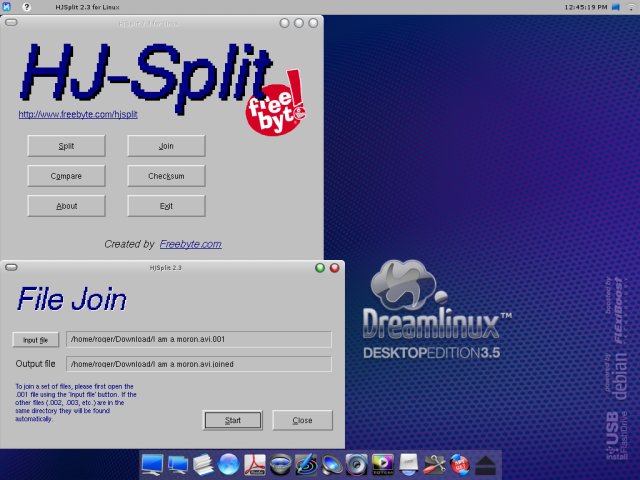Open the stacked papers file manager icon
This screenshot has width=640, height=480.
tap(203, 464)
